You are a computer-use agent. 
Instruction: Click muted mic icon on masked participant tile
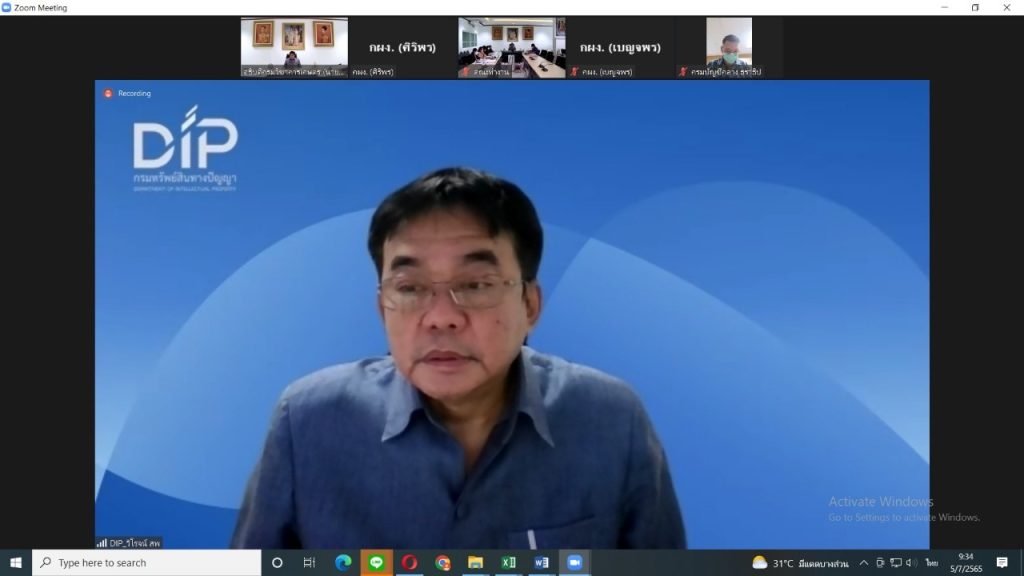coord(683,72)
